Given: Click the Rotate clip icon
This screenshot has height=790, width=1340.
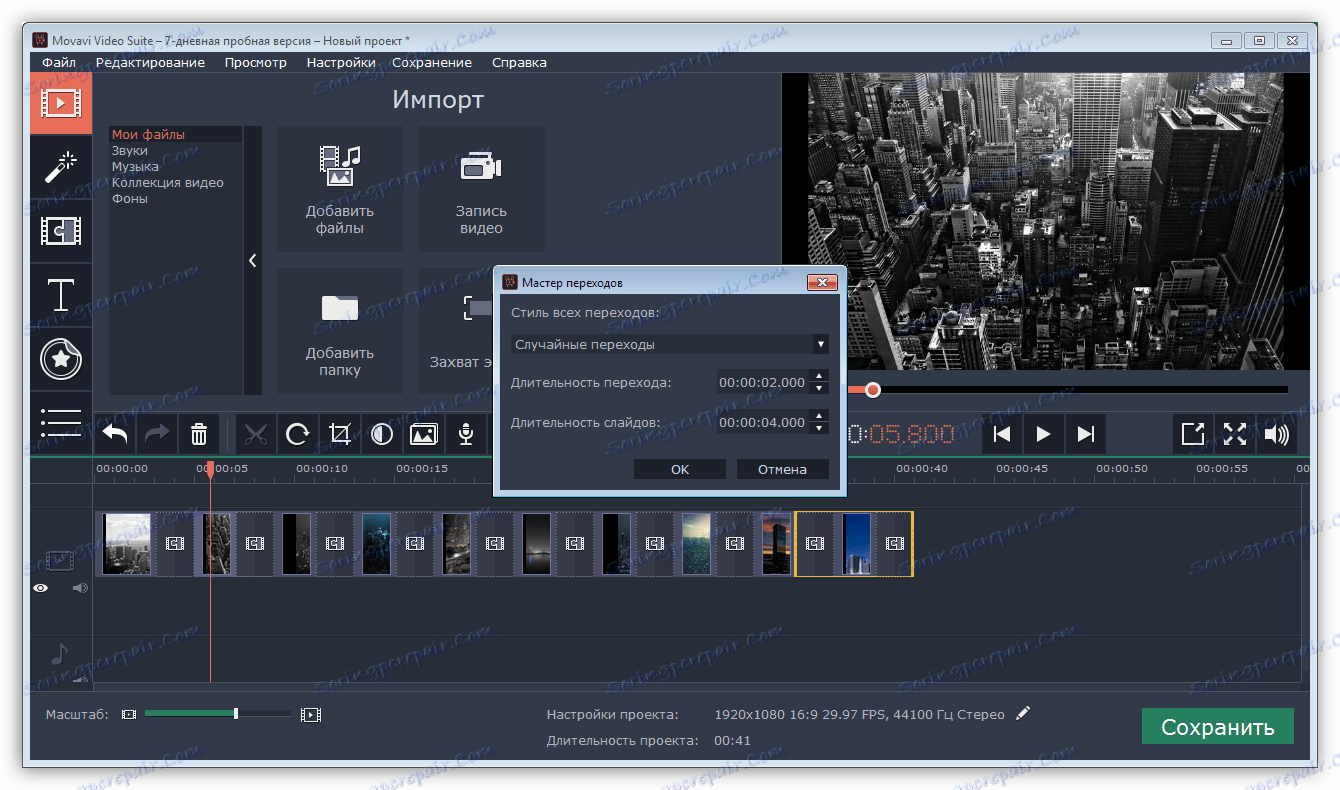Looking at the screenshot, I should (x=297, y=434).
